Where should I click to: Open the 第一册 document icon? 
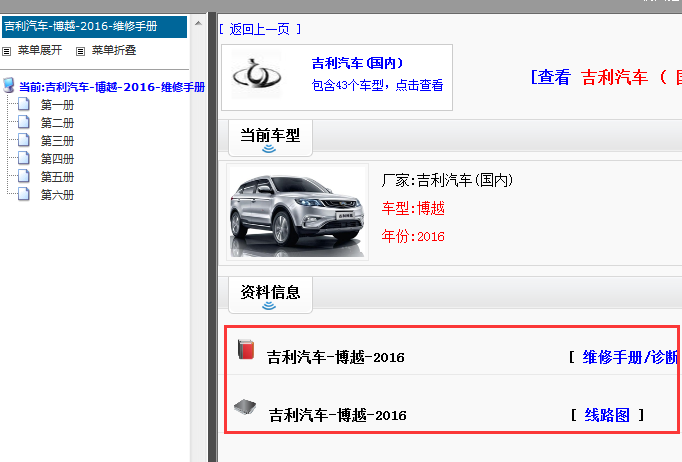point(24,104)
